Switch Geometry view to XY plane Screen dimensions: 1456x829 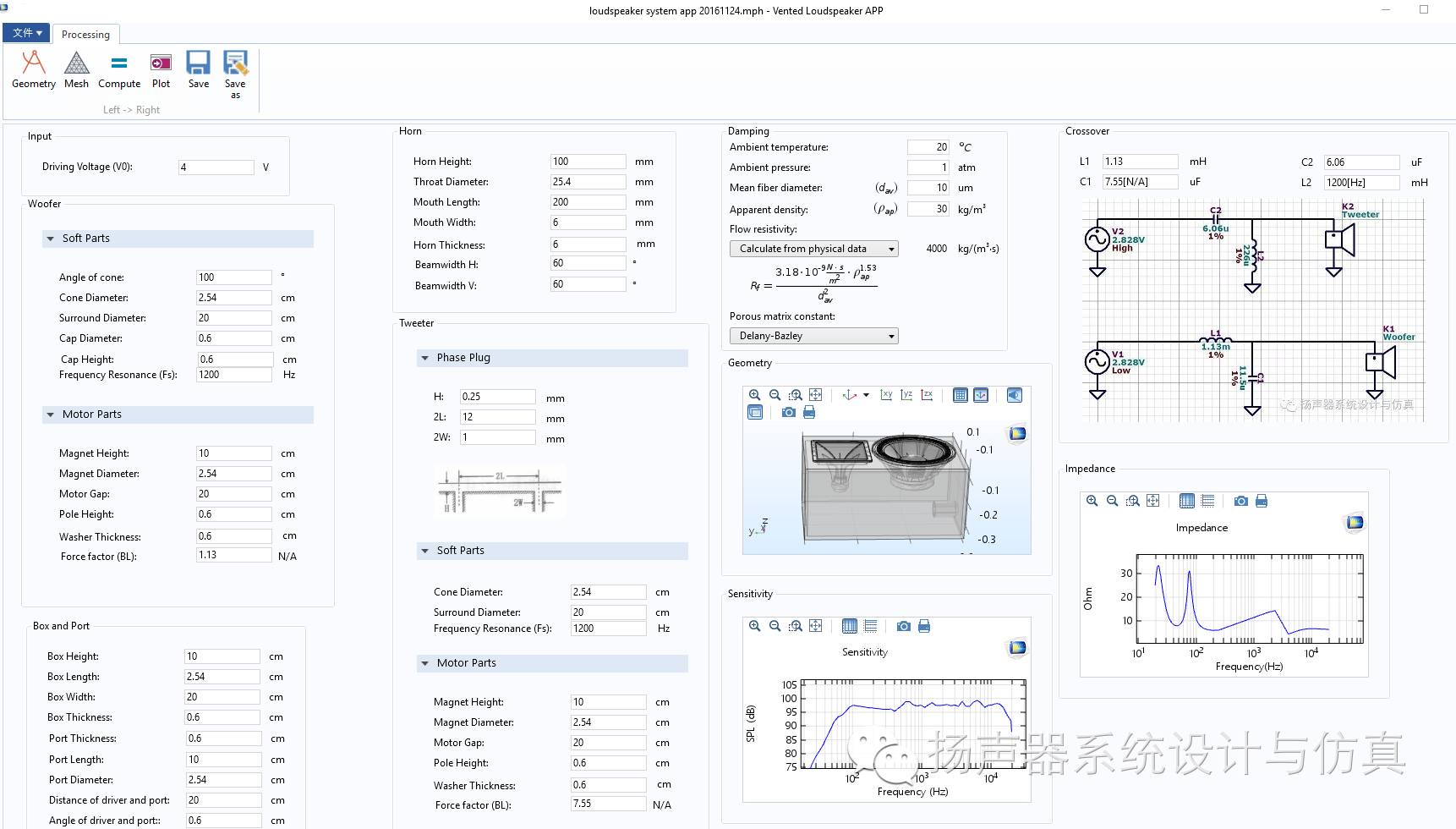point(886,395)
